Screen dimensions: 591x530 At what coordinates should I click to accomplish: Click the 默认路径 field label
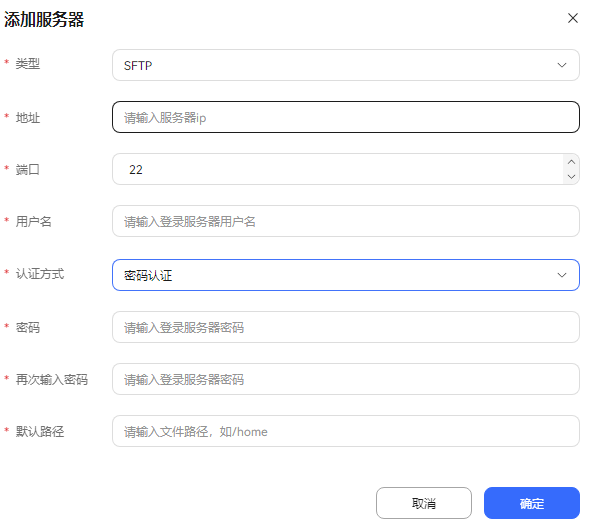pyautogui.click(x=40, y=431)
